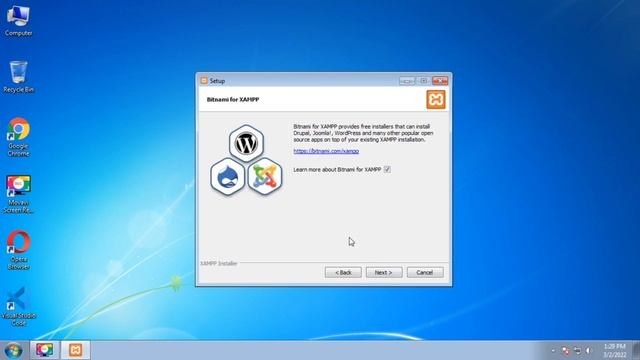Launch Opera Browser desktop shortcut
This screenshot has width=640, height=360.
coord(18,250)
